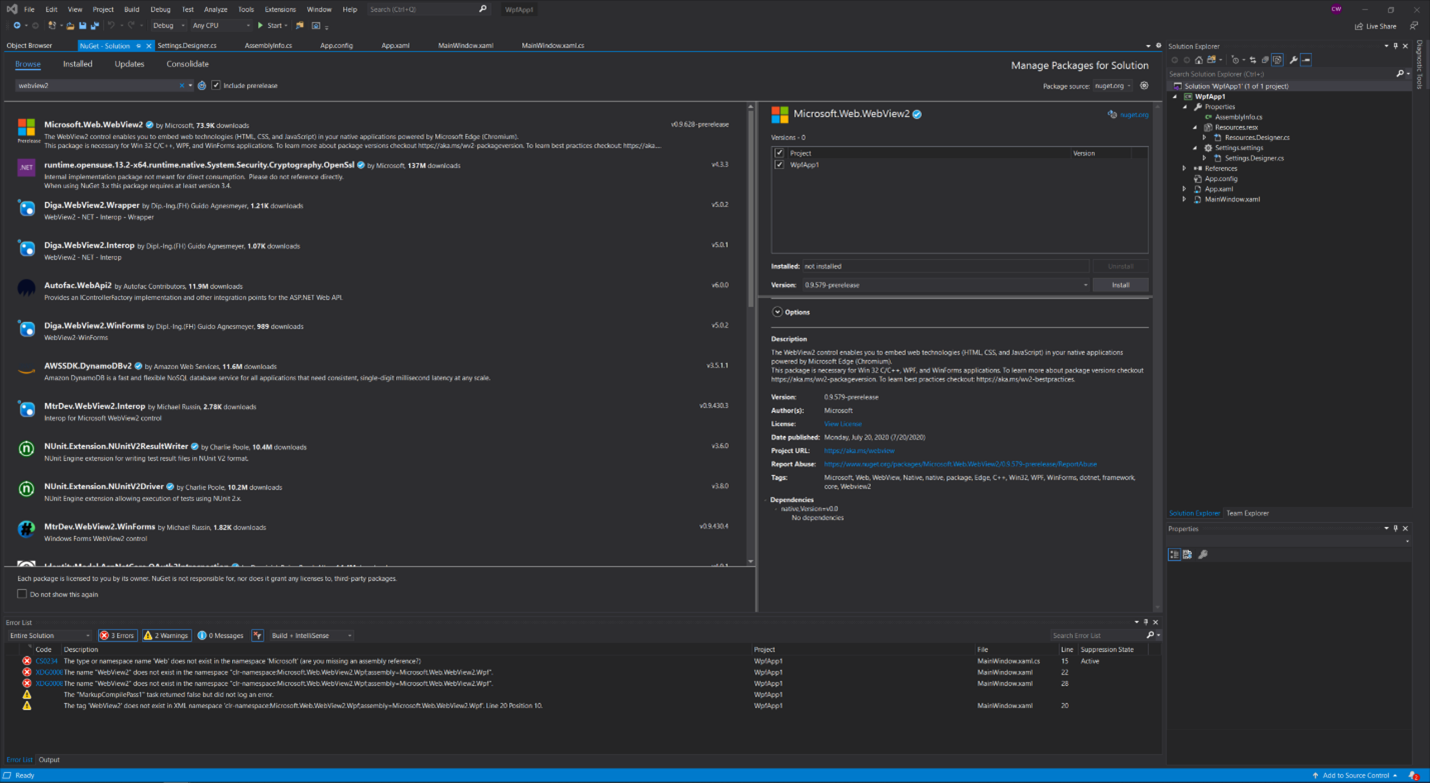
Task: Click Sync with Active Document arrows icon
Action: click(1253, 60)
